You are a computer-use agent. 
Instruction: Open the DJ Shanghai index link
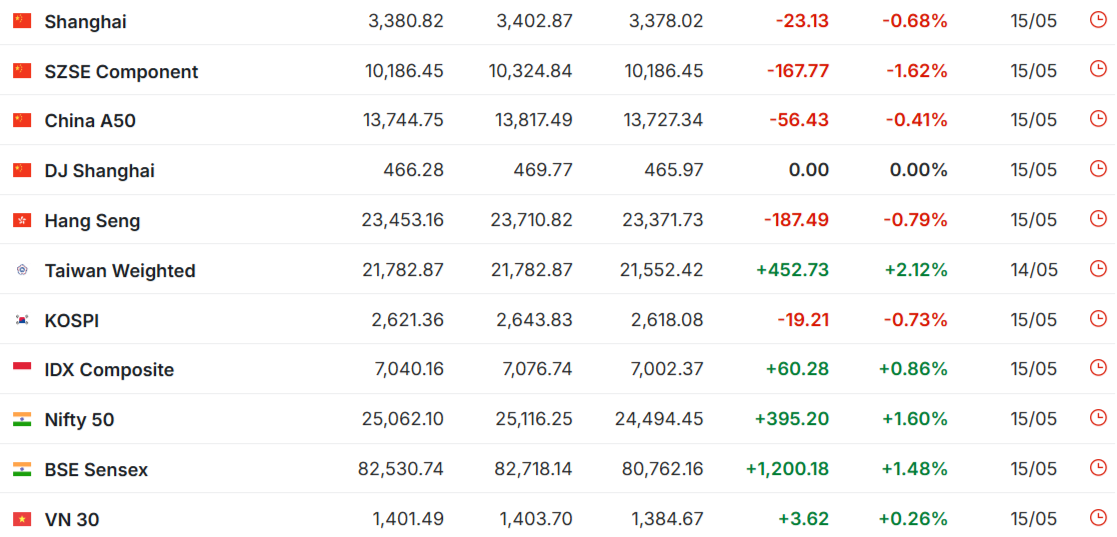point(100,171)
